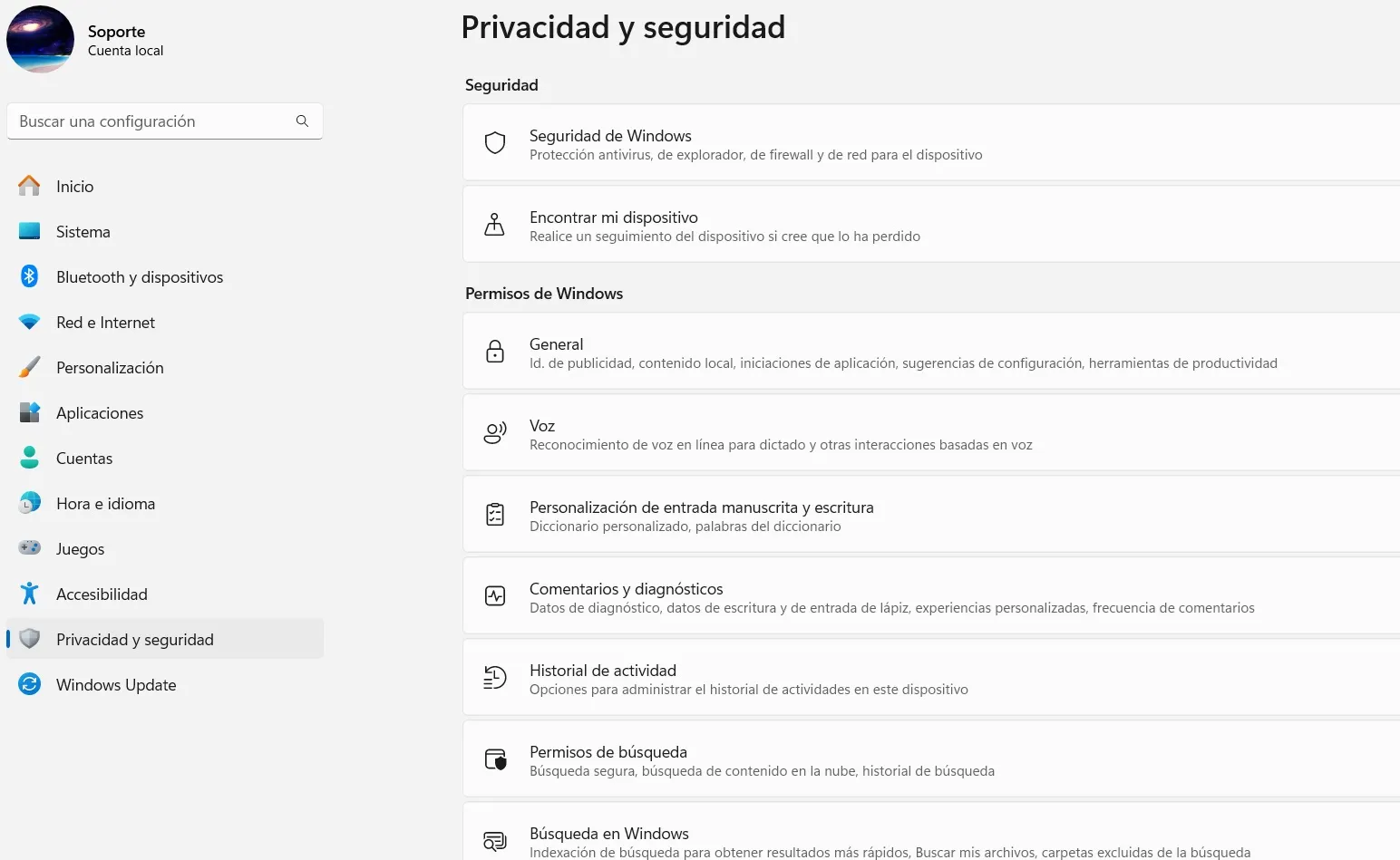1400x860 pixels.
Task: Click the shield icon for Seguridad de Windows
Action: point(495,143)
